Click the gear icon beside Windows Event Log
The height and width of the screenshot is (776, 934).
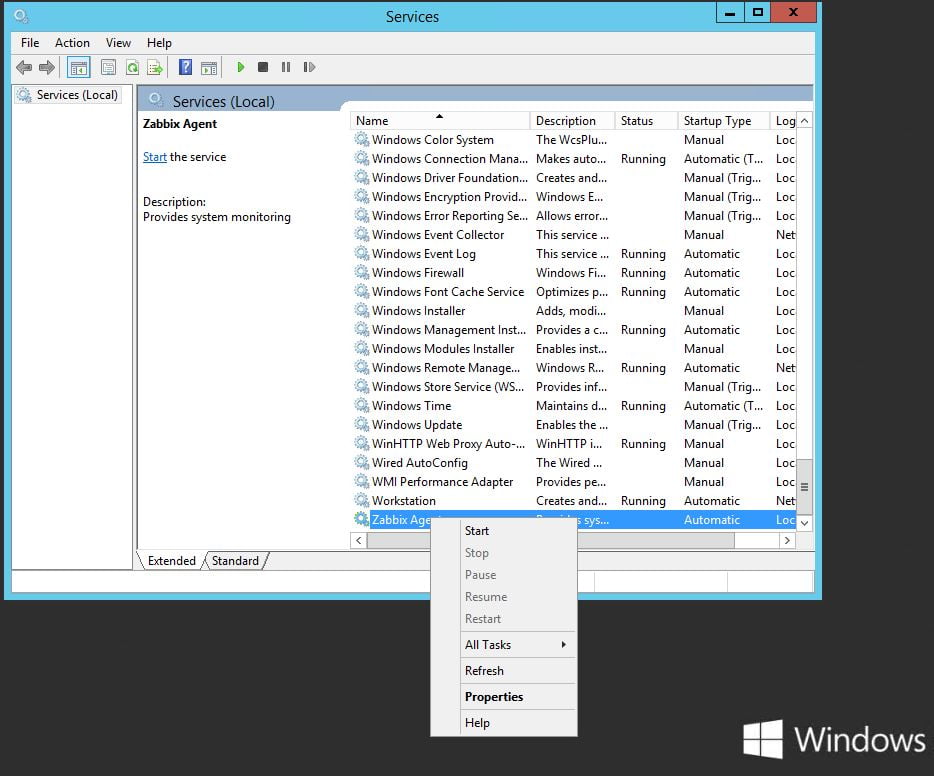[362, 253]
